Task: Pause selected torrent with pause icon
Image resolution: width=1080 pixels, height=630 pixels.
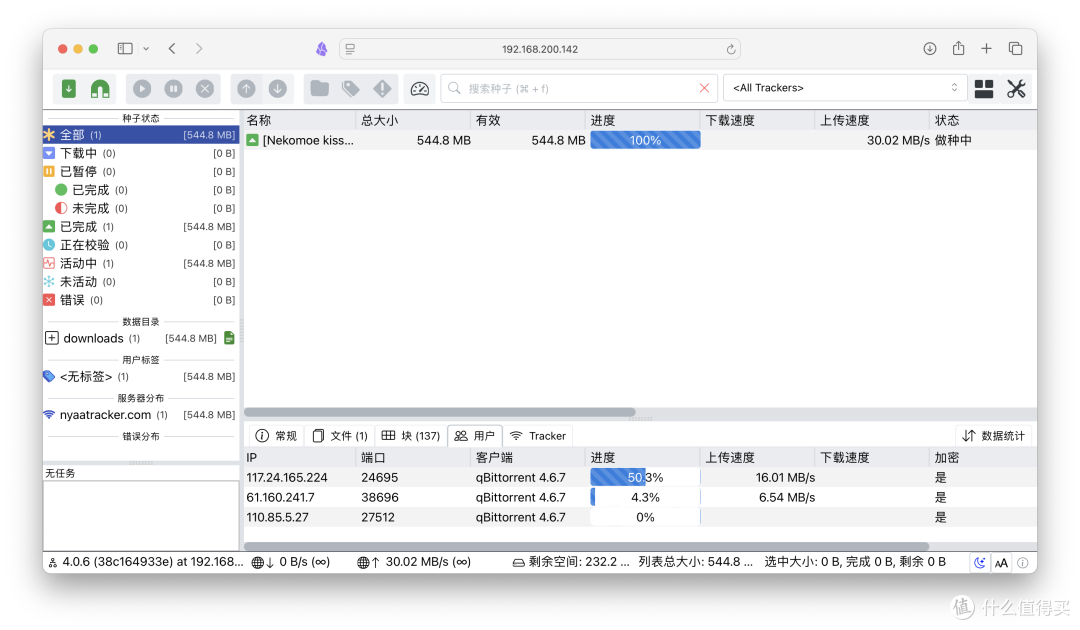Action: click(x=174, y=89)
